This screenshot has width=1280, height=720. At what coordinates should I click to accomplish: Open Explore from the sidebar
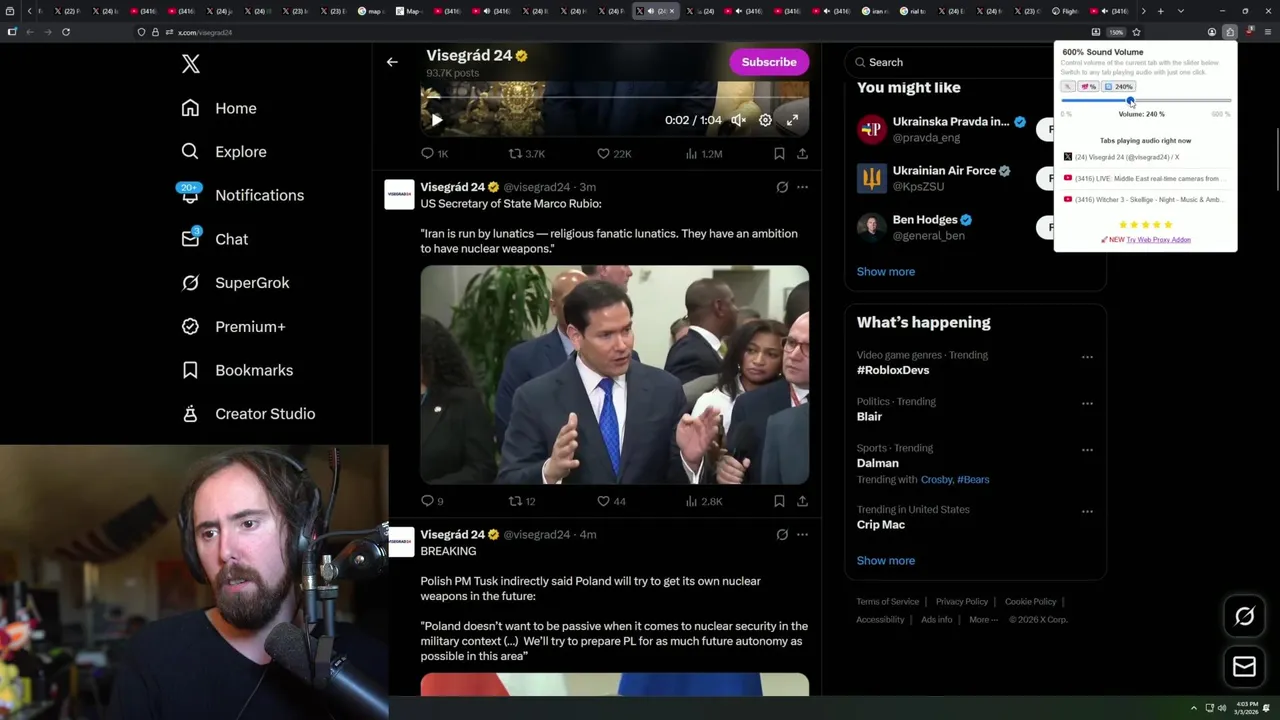click(x=224, y=152)
